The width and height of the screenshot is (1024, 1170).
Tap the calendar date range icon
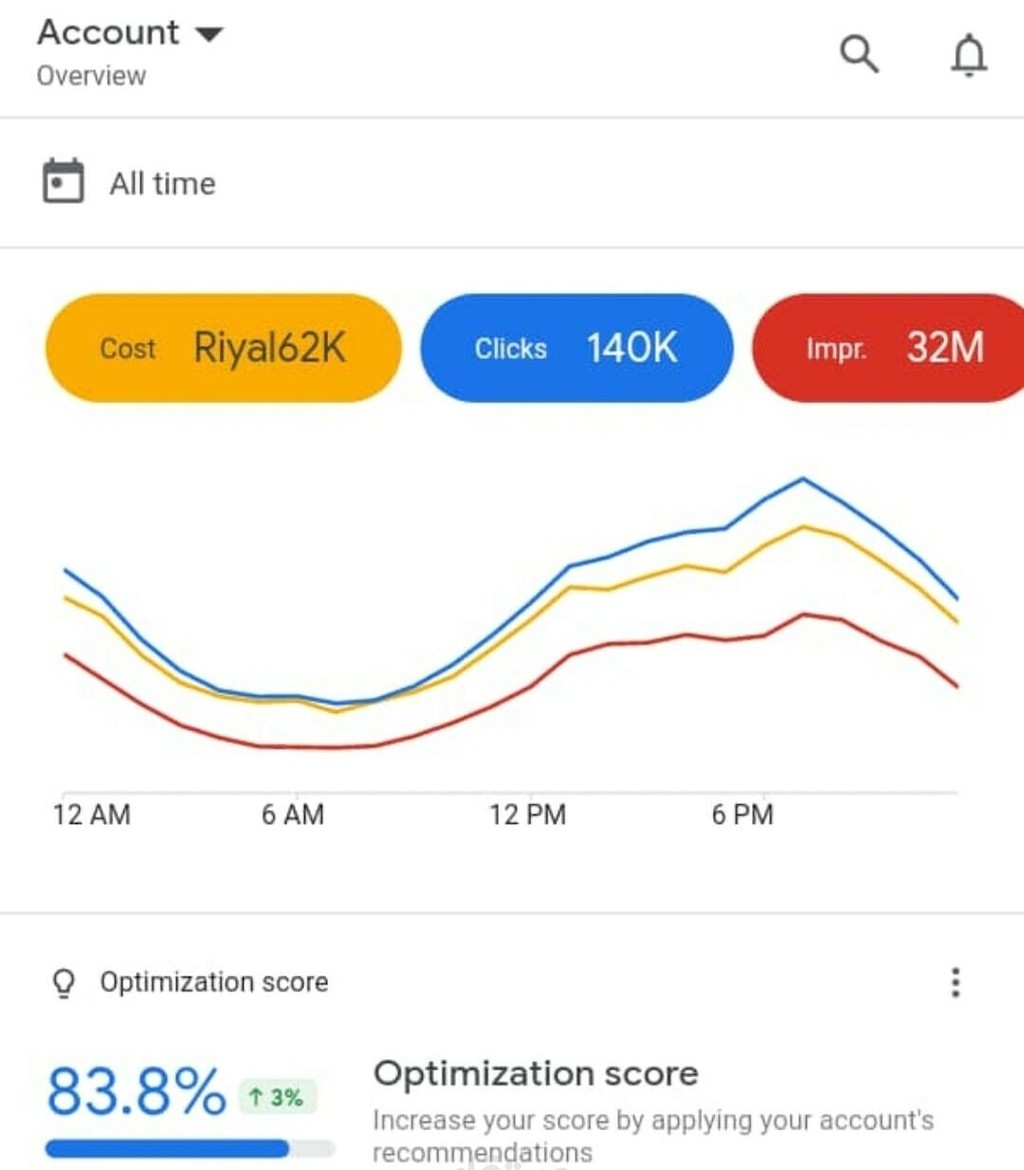tap(63, 182)
